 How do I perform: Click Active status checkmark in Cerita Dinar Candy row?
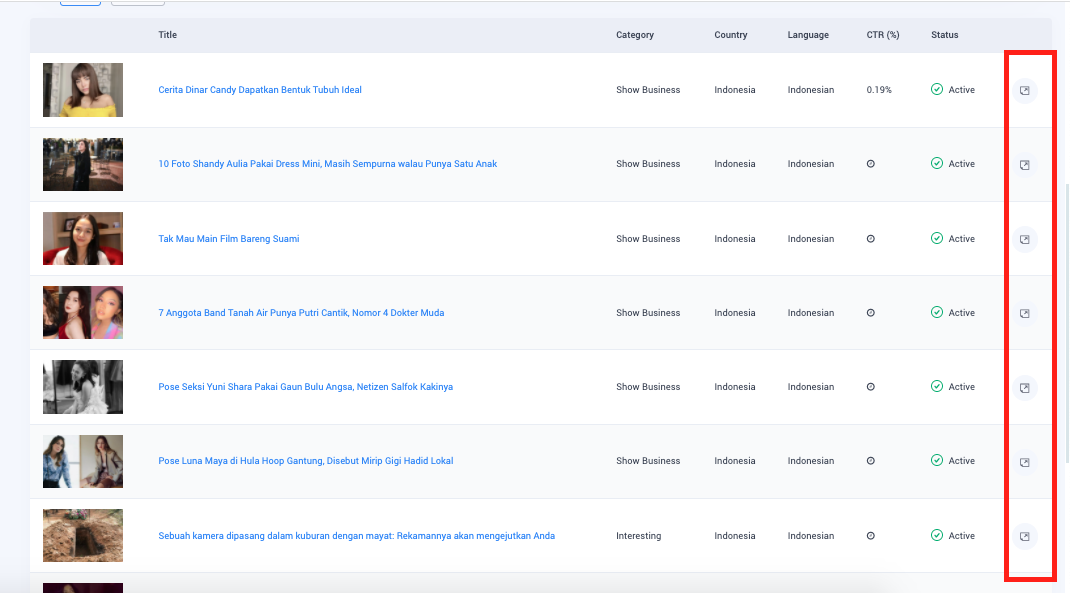tap(937, 90)
